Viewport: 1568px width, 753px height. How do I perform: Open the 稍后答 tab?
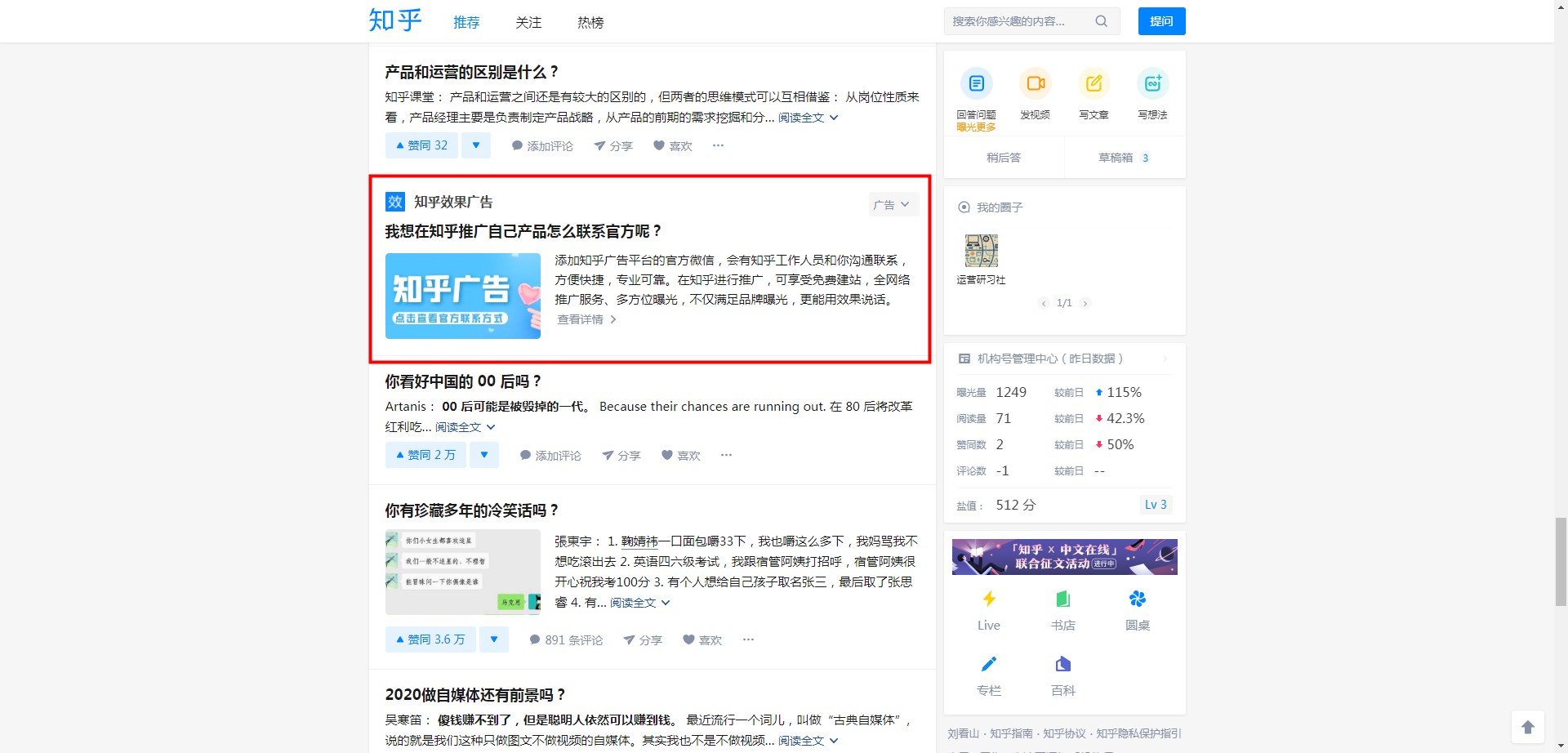1004,158
